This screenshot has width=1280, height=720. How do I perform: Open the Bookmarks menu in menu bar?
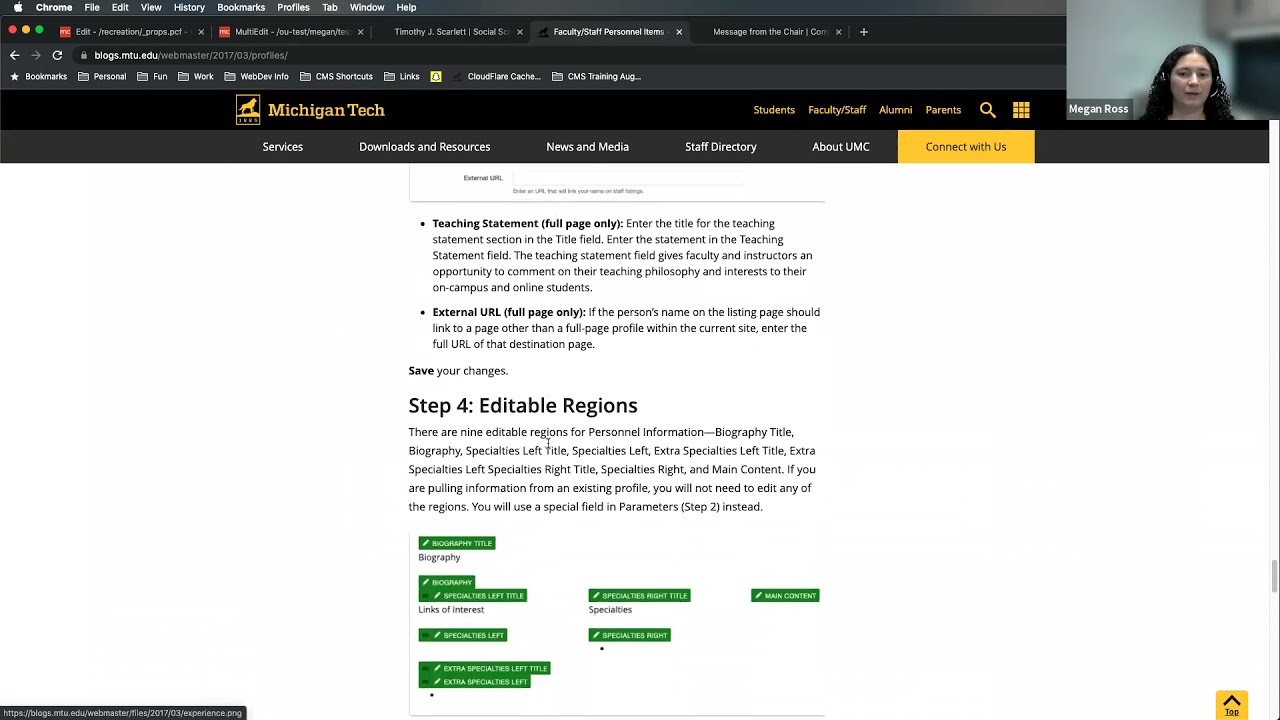(241, 7)
